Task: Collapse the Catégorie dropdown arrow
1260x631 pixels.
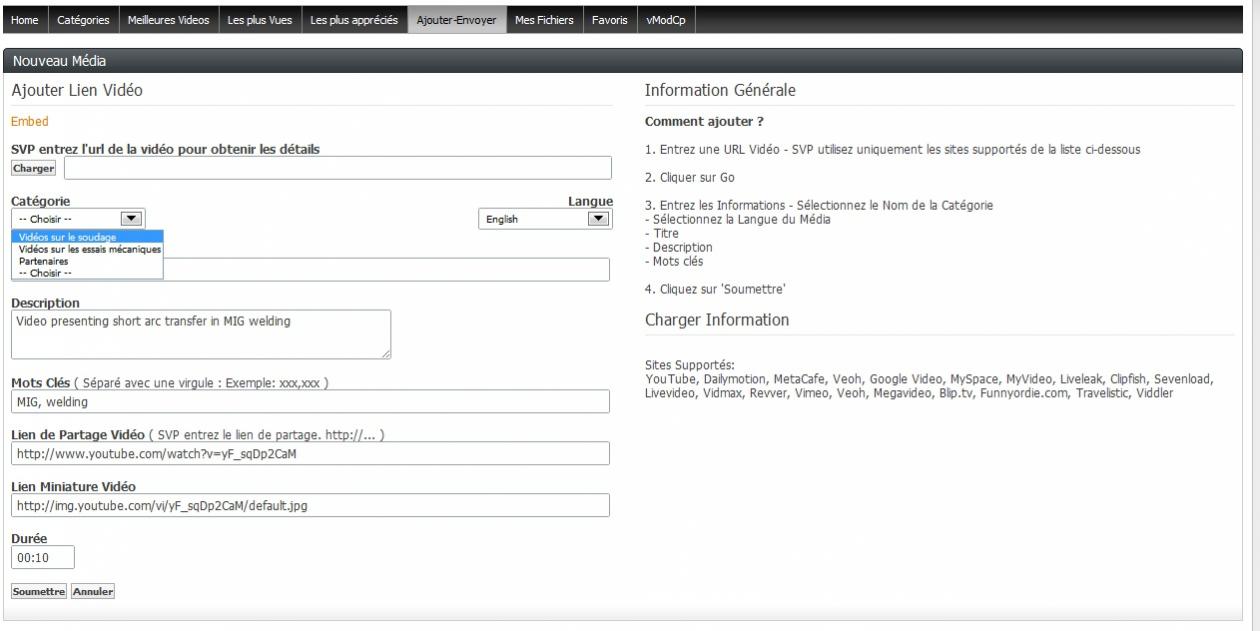Action: point(131,218)
